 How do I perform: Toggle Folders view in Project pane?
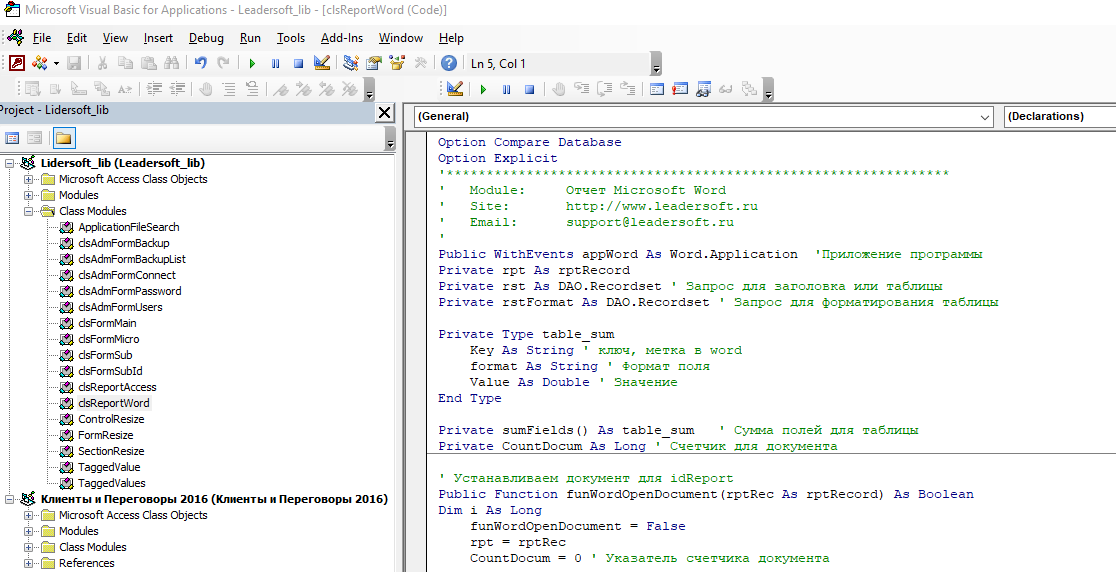63,138
